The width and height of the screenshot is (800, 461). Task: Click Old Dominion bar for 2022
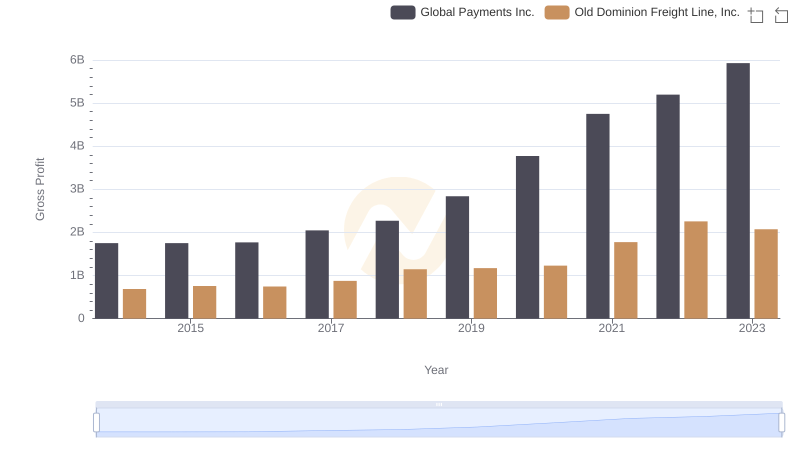(696, 270)
